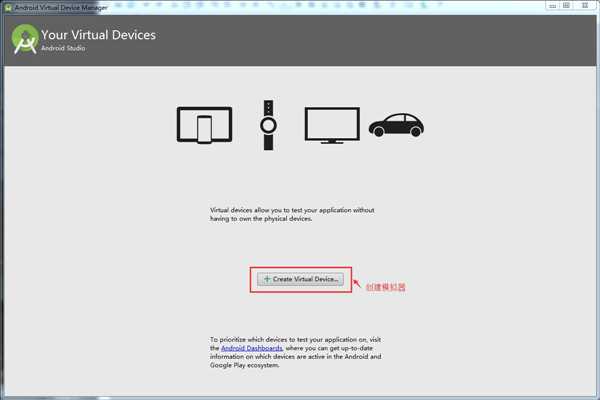Image resolution: width=600 pixels, height=400 pixels.
Task: Open the Android Dashboards link
Action: (x=252, y=348)
